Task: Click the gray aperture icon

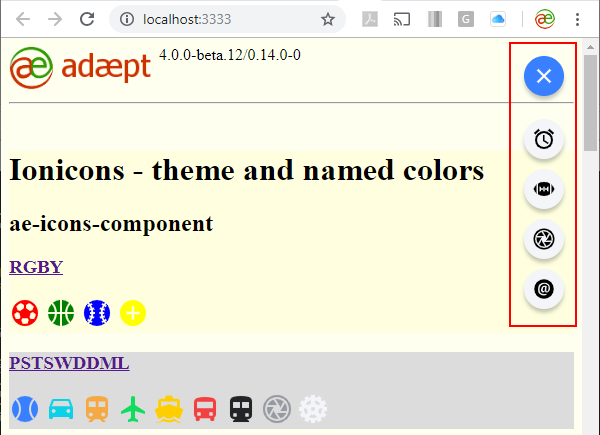Action: 277,409
